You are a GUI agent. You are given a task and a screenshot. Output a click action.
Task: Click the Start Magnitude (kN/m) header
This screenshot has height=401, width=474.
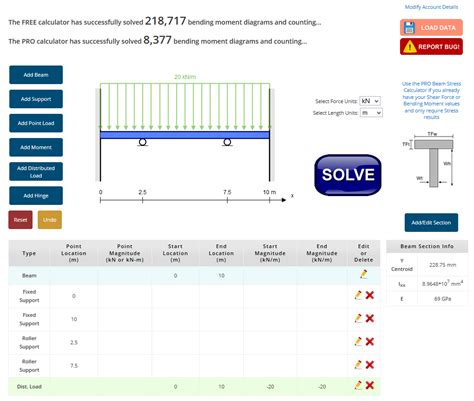271,254
